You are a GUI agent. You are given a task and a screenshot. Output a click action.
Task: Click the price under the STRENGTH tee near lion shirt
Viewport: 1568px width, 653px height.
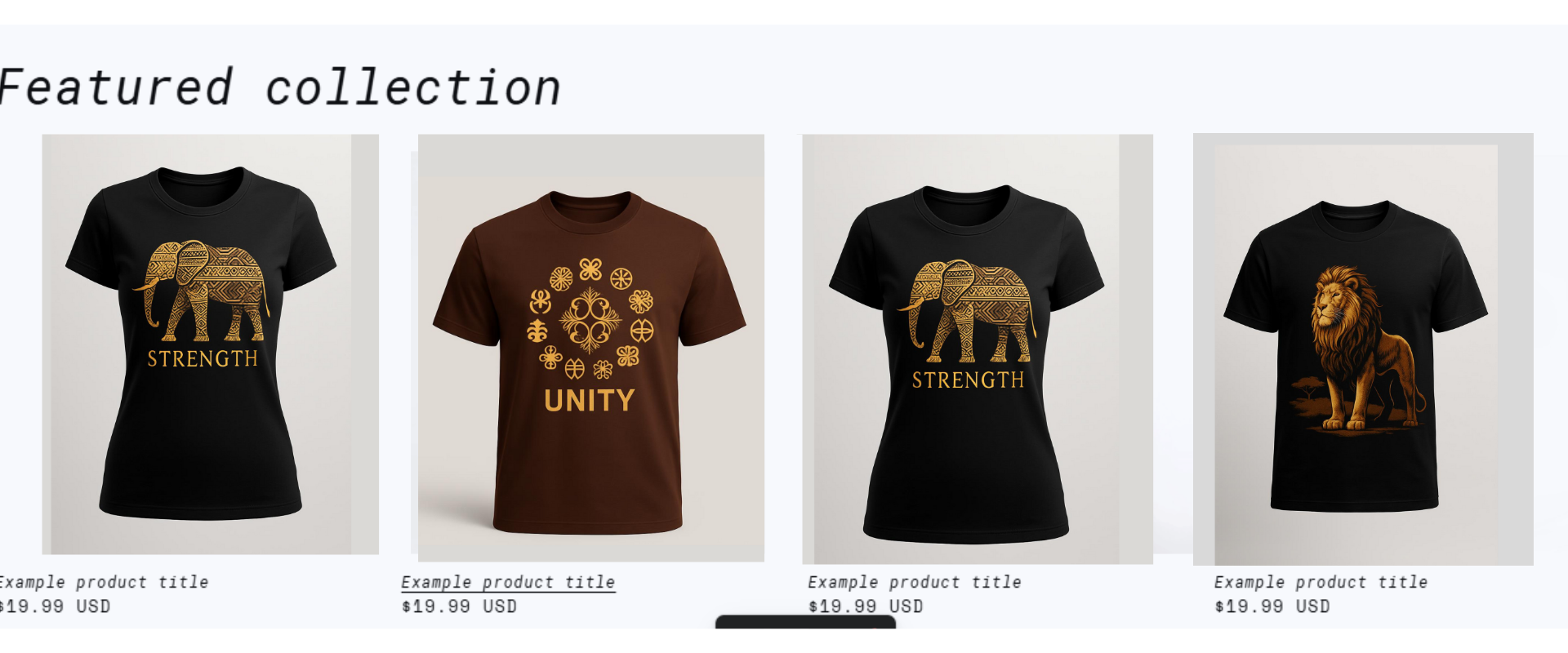[866, 606]
